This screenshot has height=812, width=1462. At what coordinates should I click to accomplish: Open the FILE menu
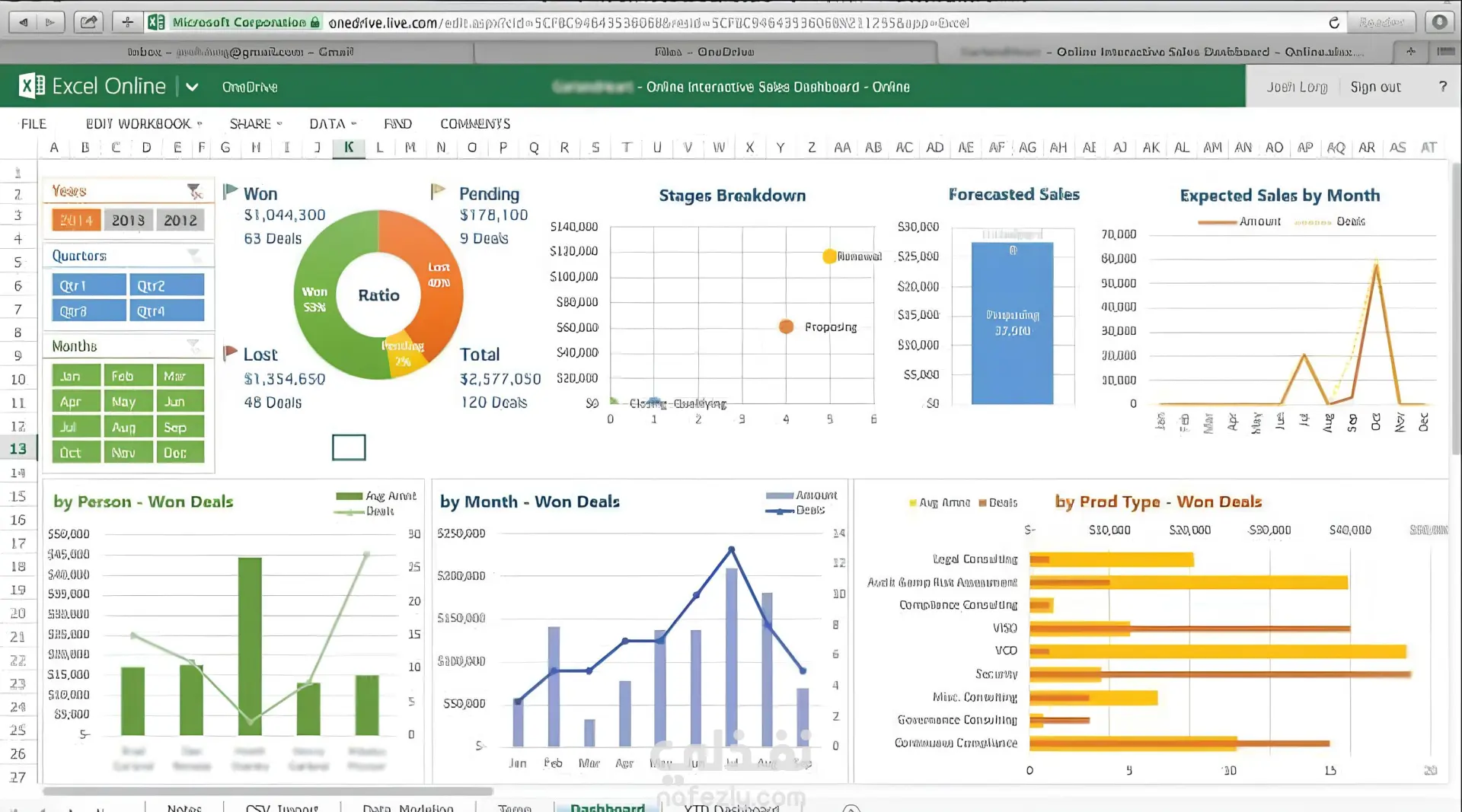point(34,123)
